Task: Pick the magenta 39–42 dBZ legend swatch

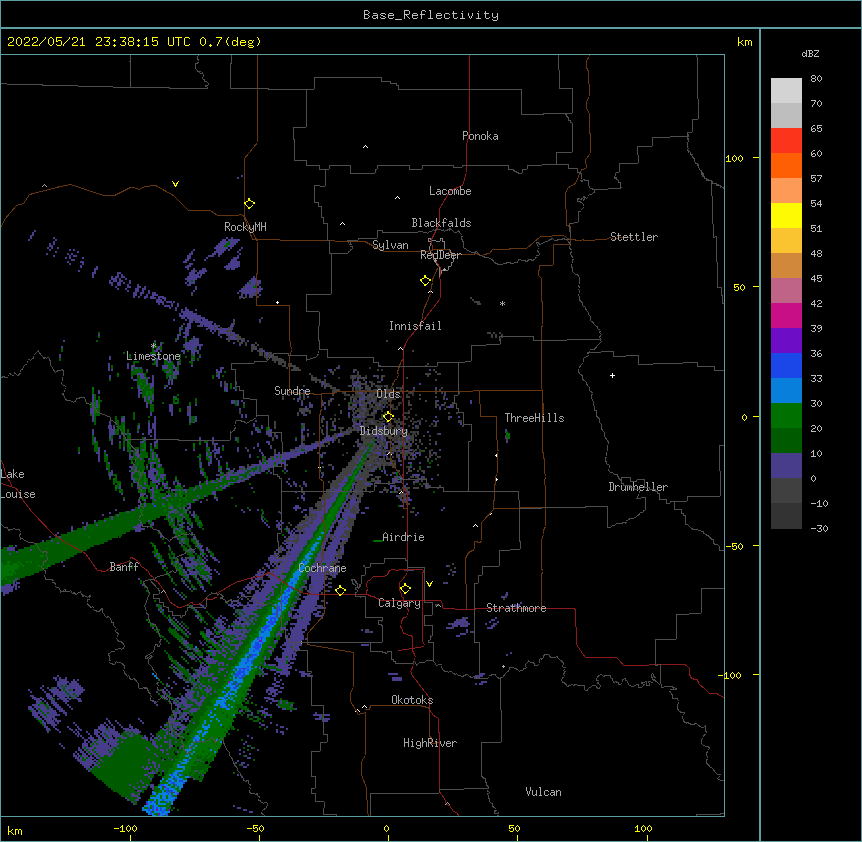Action: tap(786, 315)
